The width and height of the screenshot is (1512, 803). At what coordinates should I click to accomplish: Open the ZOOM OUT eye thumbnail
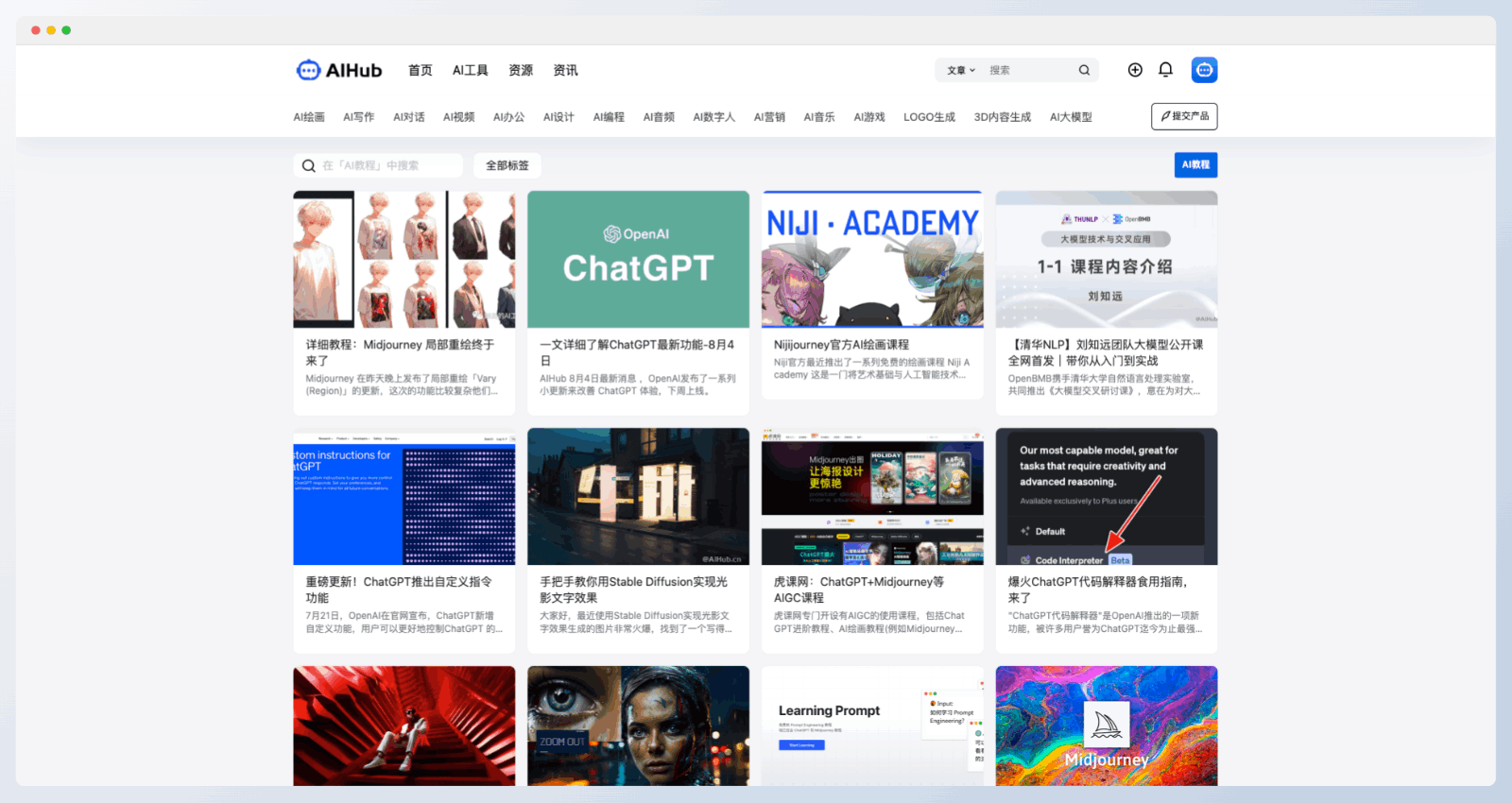pos(638,726)
